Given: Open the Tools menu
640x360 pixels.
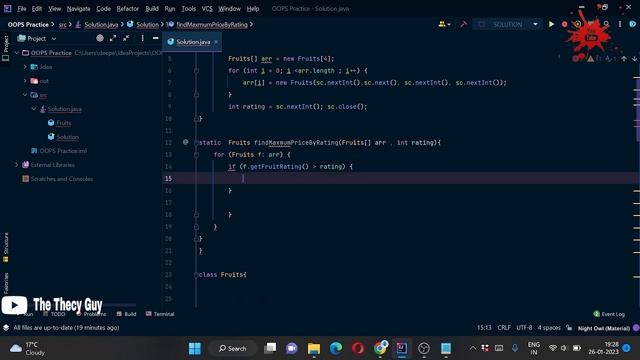Looking at the screenshot, I should point(189,9).
